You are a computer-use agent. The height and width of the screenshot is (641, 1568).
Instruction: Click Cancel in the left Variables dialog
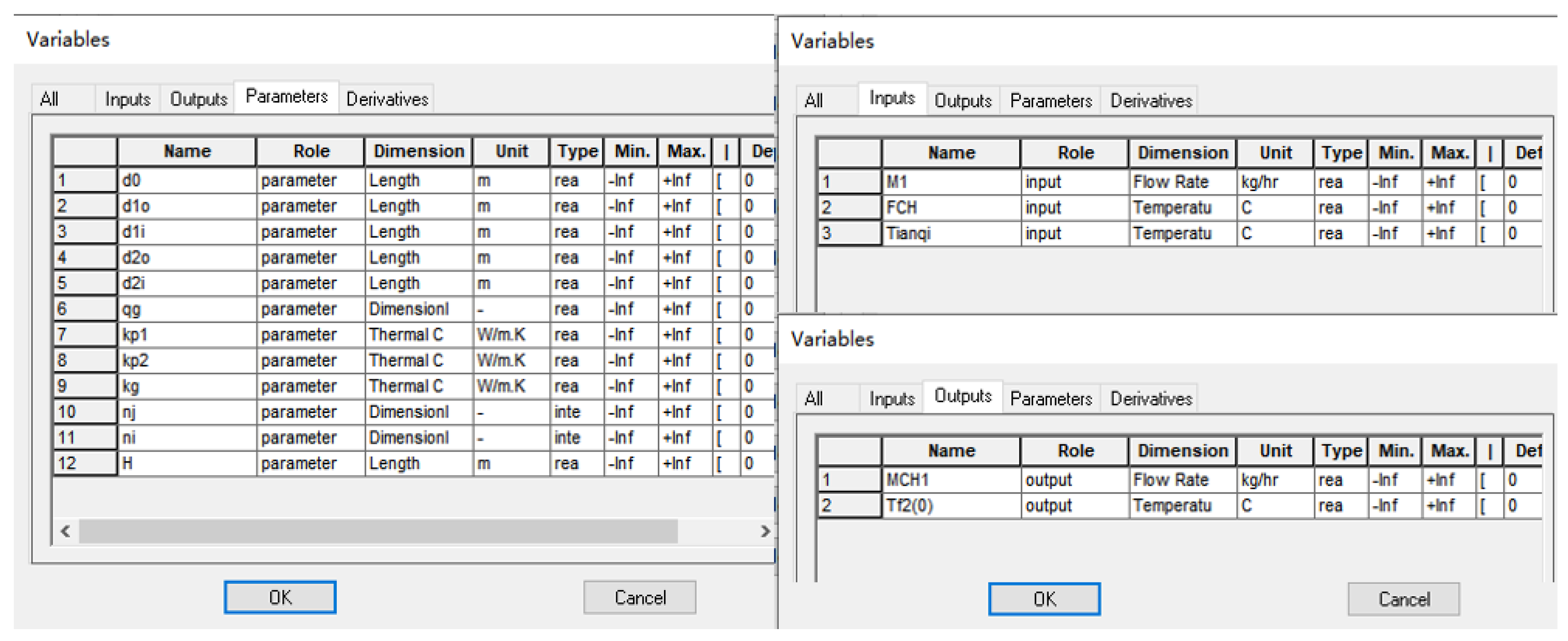(639, 597)
